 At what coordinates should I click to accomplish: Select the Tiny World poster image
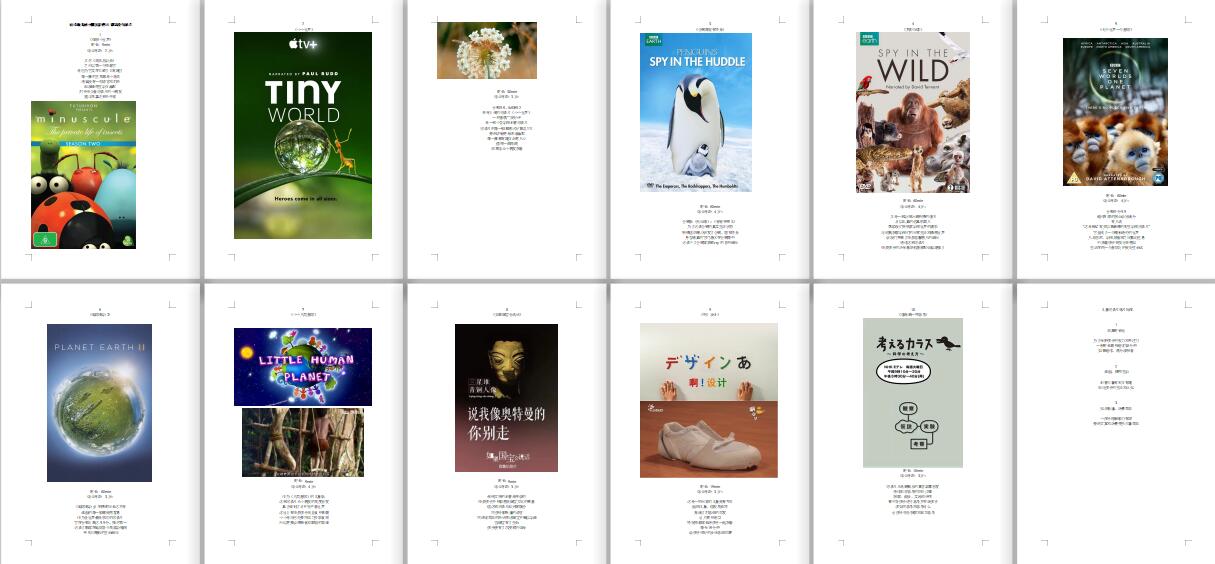pos(303,135)
